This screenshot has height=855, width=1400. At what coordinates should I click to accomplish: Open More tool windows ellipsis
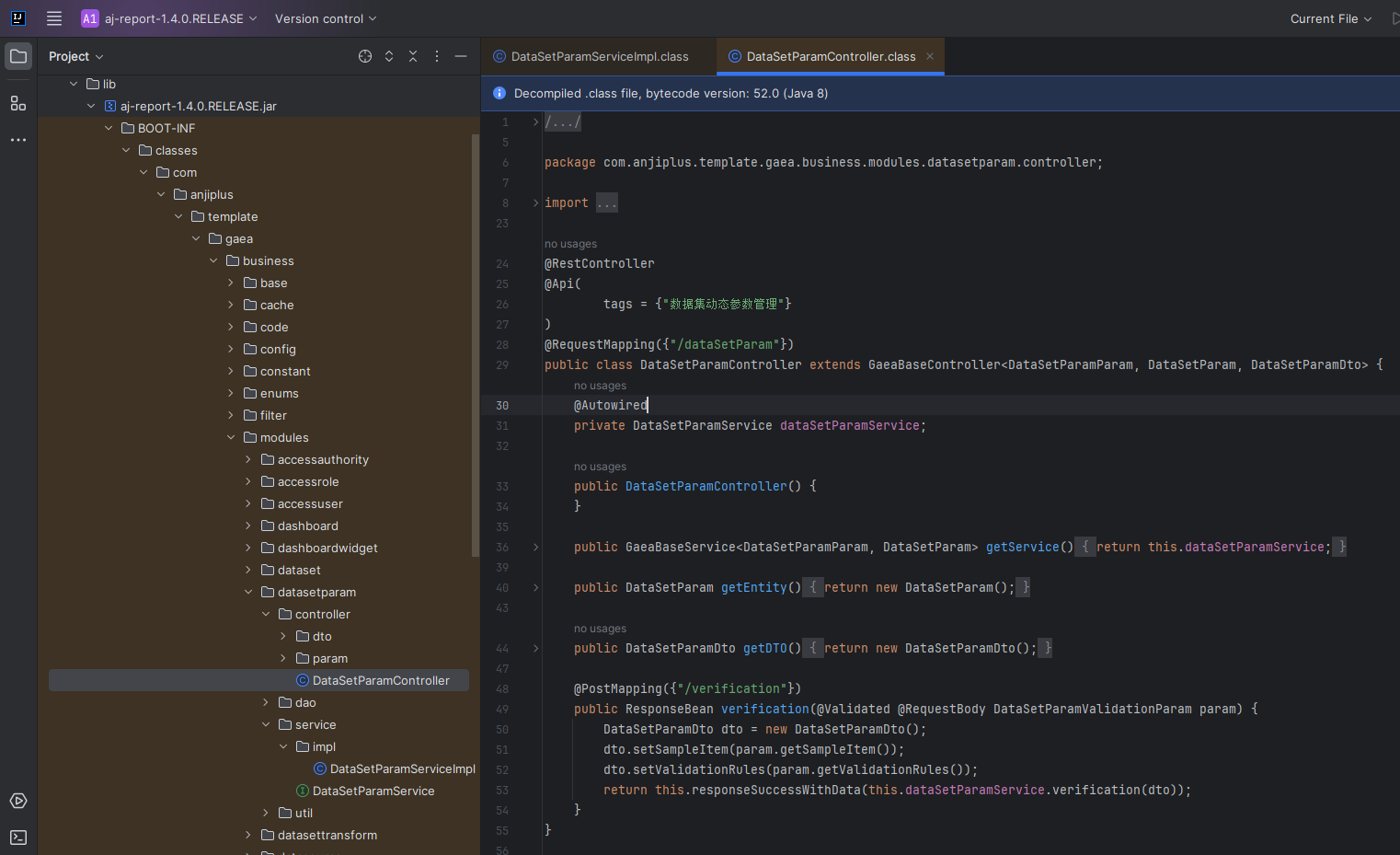tap(18, 140)
